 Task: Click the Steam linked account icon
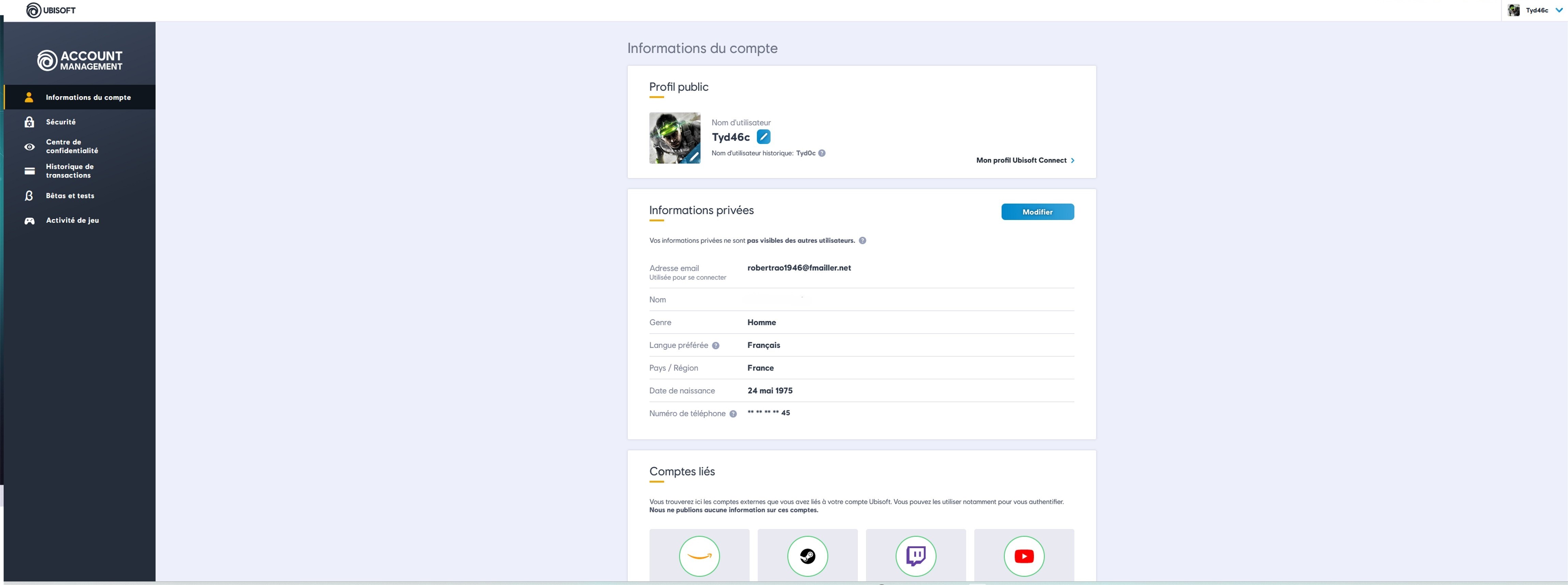click(x=807, y=556)
